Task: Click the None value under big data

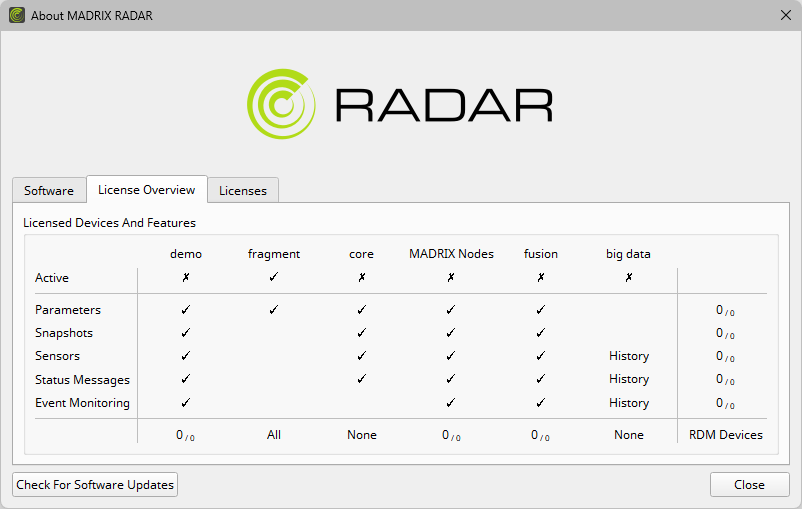Action: [629, 434]
